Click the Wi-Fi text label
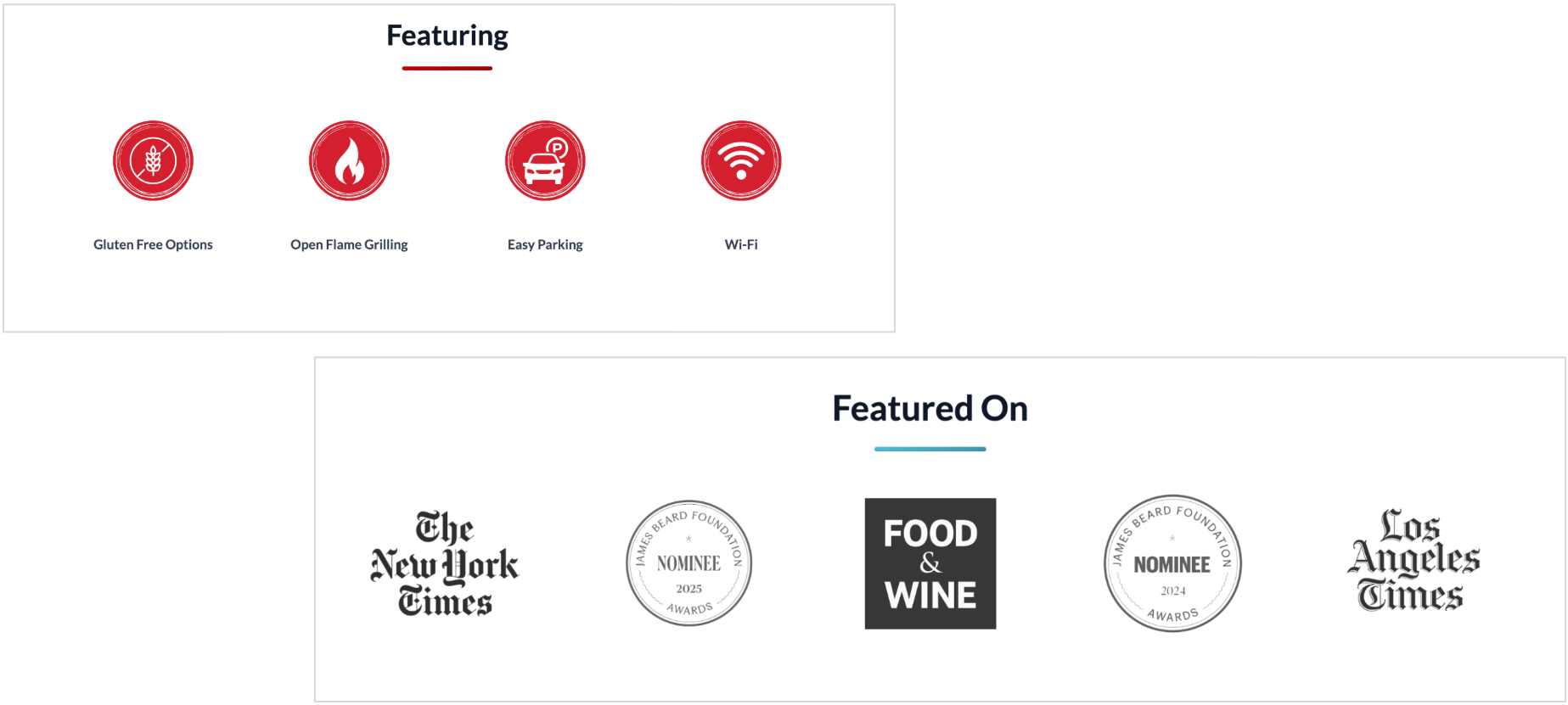Viewport: 1568px width, 705px height. [741, 244]
